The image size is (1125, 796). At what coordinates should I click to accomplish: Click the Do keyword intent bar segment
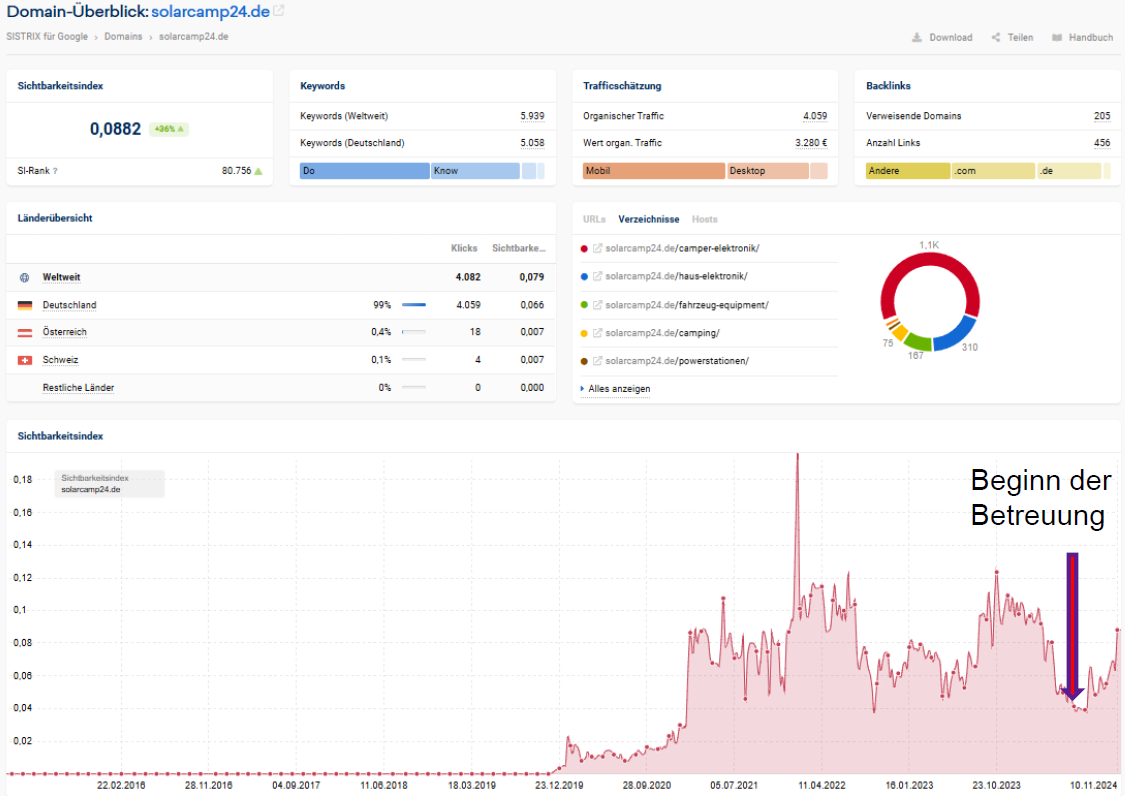pyautogui.click(x=364, y=171)
